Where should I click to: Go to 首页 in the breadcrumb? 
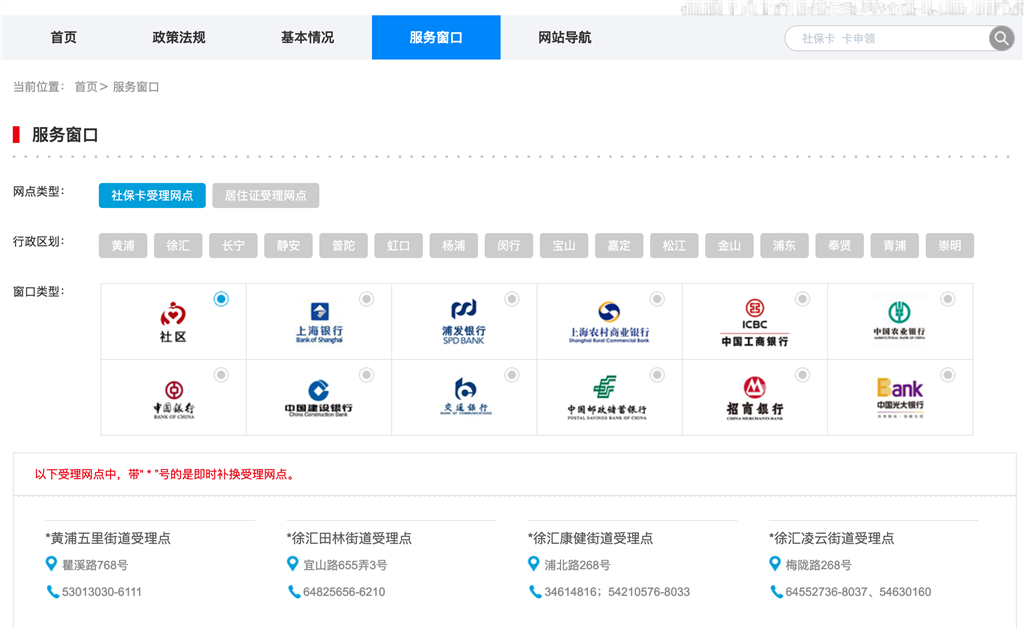[86, 87]
